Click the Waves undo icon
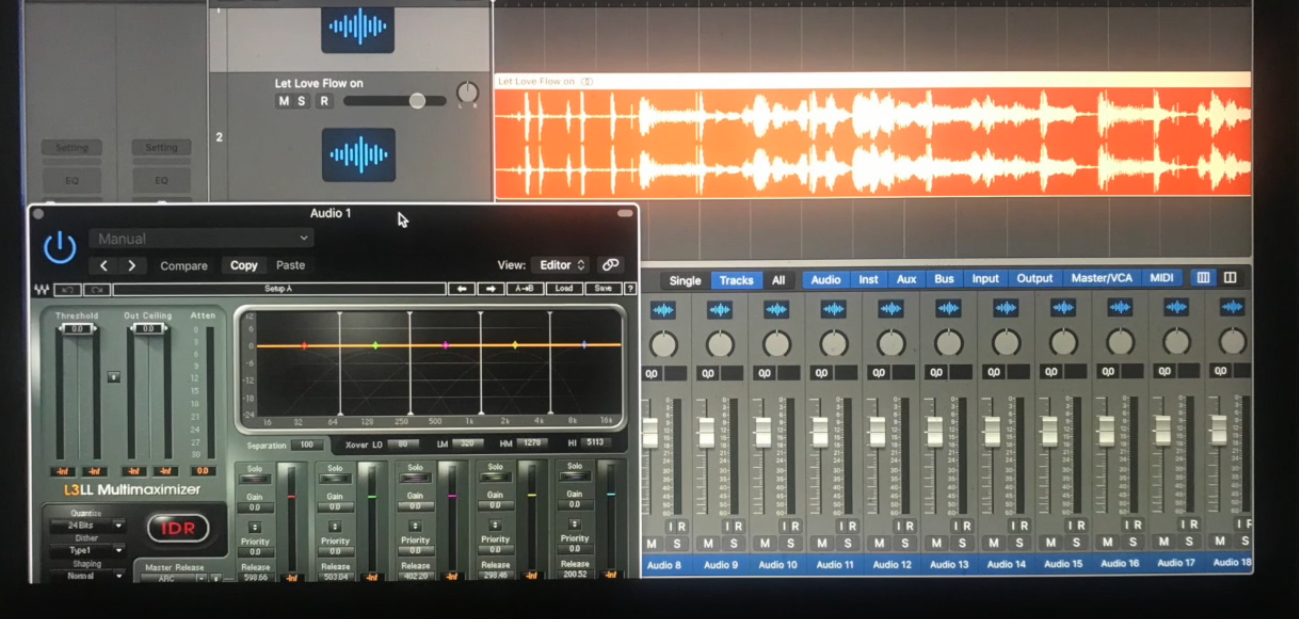Screen dimensions: 1299x619 pos(68,289)
